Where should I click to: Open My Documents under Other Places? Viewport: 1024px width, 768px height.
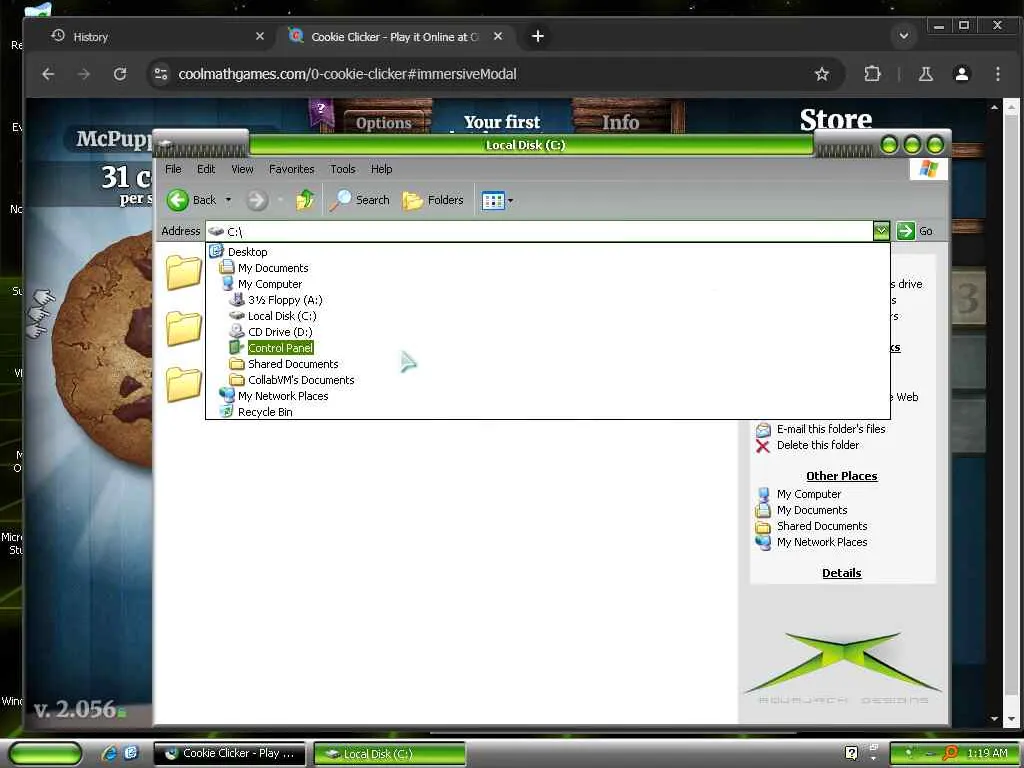[x=812, y=510]
